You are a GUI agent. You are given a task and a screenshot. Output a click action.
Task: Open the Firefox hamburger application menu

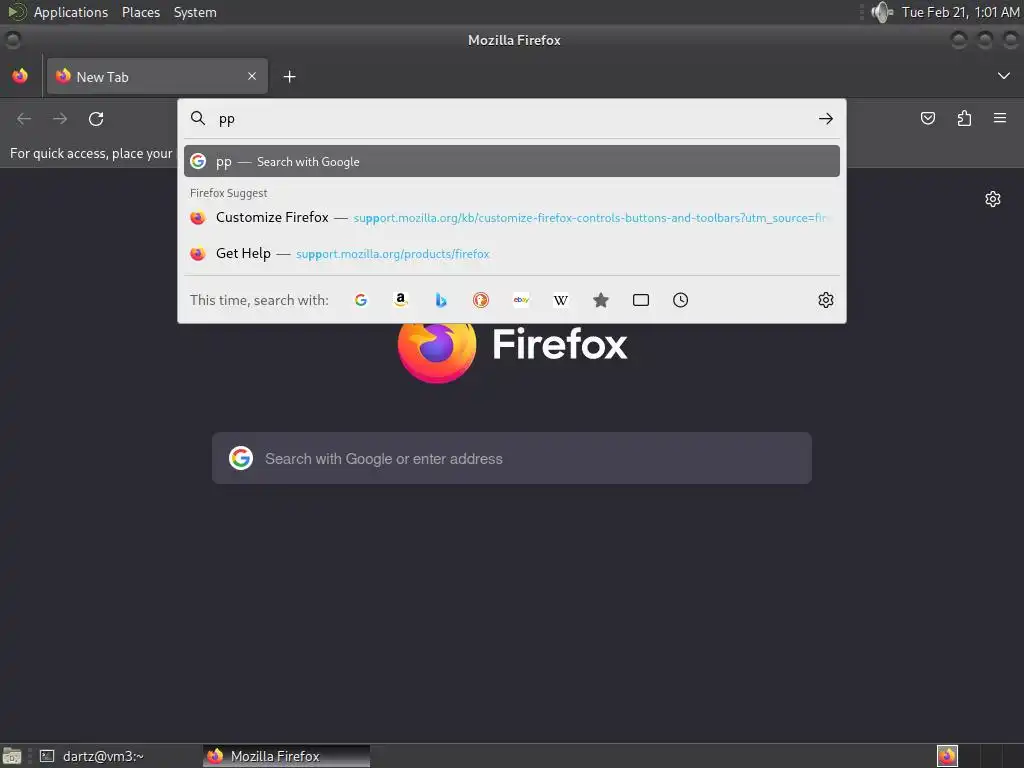(999, 118)
